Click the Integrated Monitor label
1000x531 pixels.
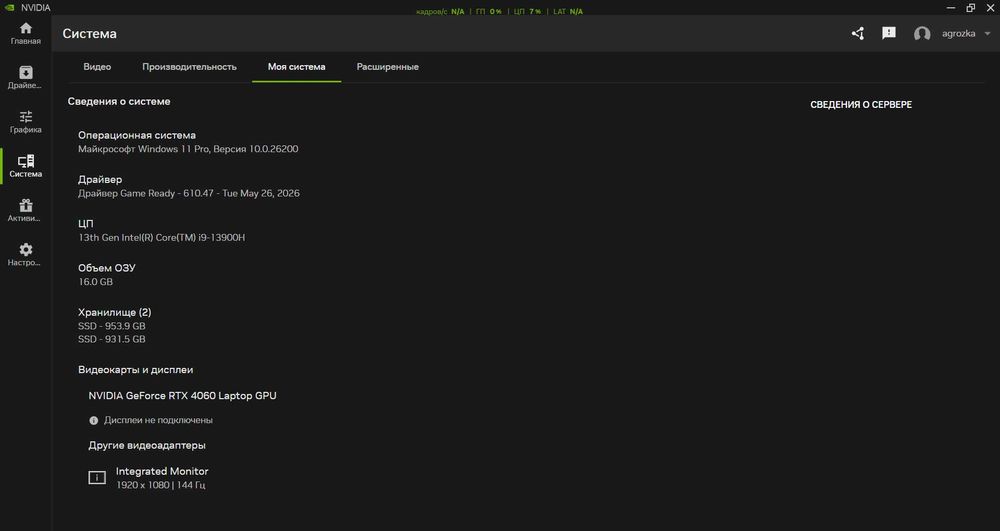click(x=162, y=471)
